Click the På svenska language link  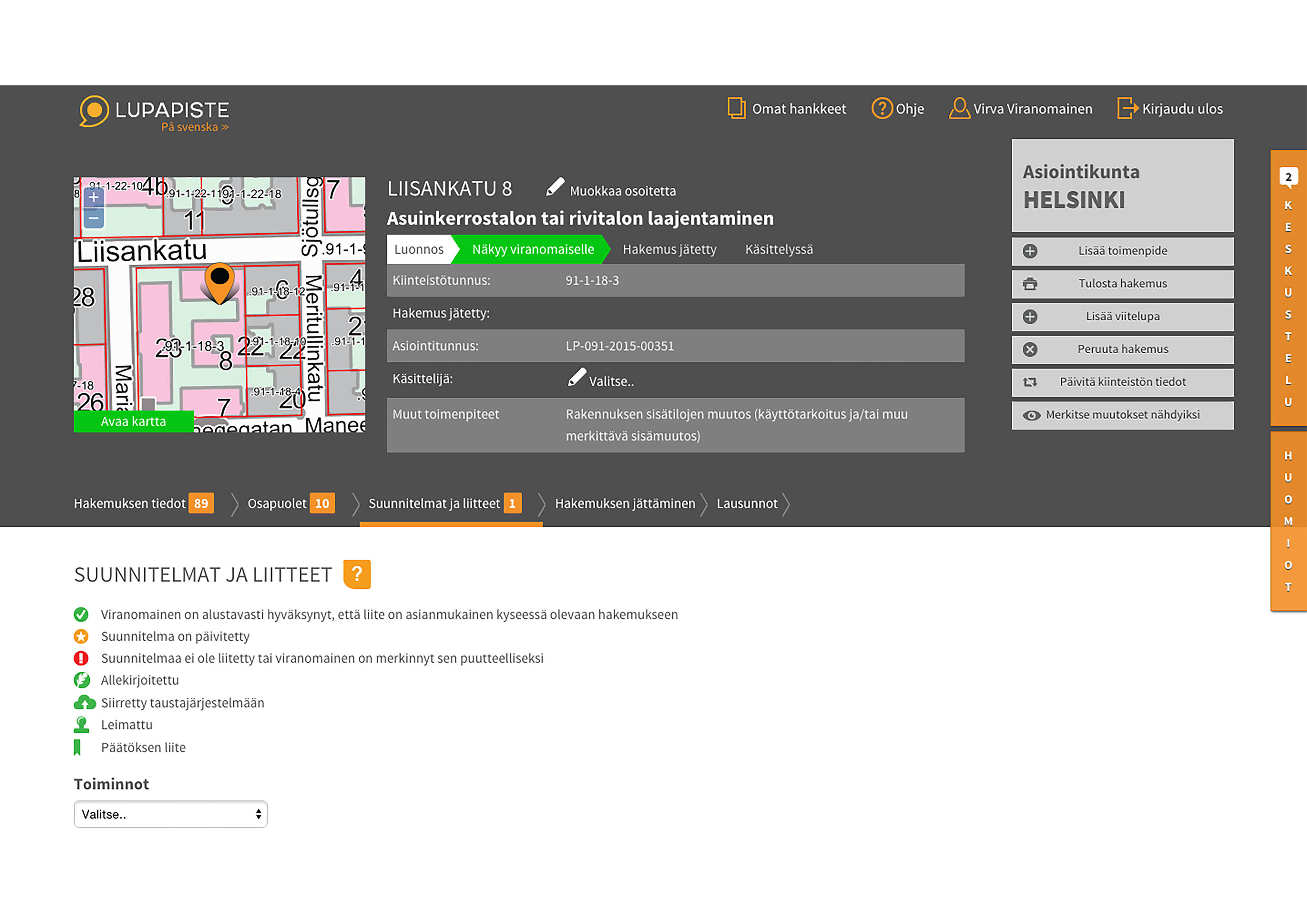click(194, 127)
